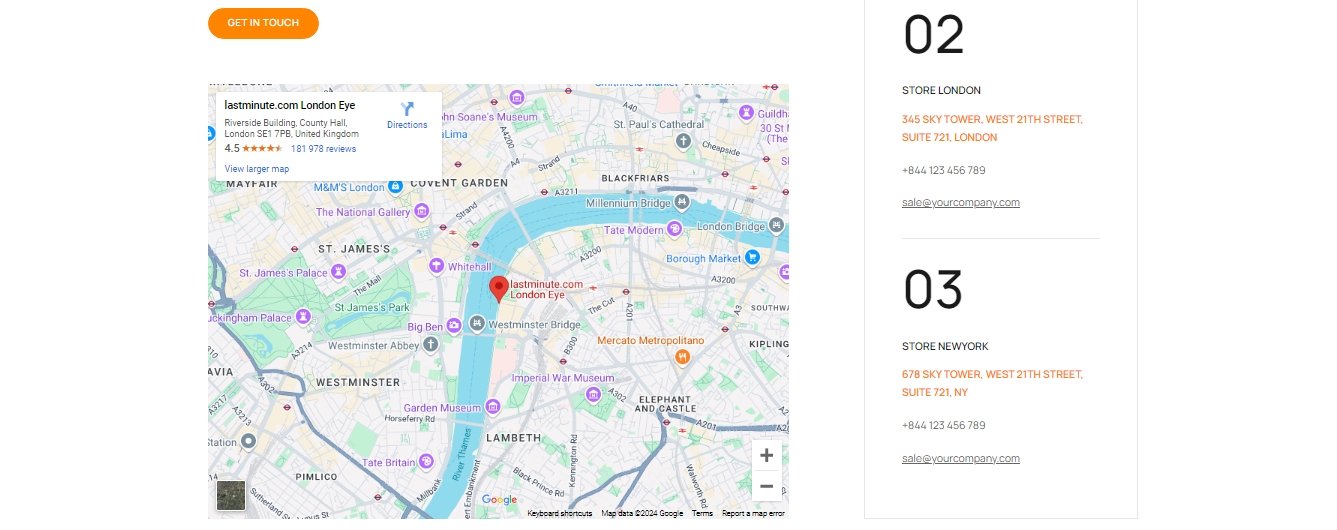Click the Store Newyork email address
This screenshot has height=530, width=1337.
pos(960,458)
